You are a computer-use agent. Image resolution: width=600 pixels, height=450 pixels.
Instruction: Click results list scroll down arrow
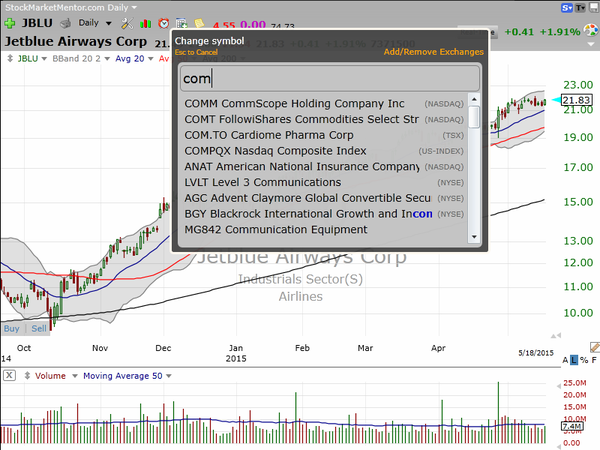474,237
